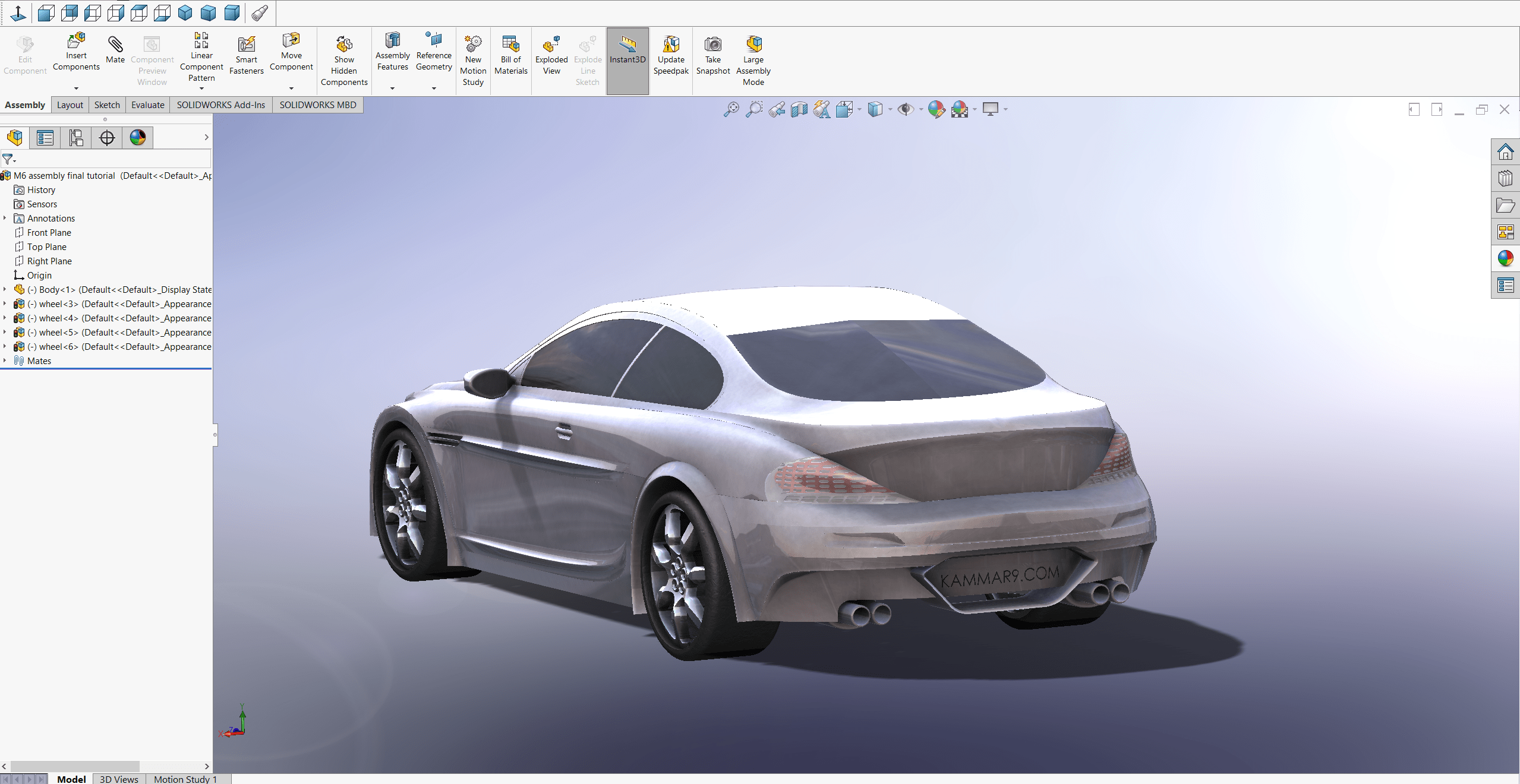Click Zoom to Area icon

pos(753,109)
